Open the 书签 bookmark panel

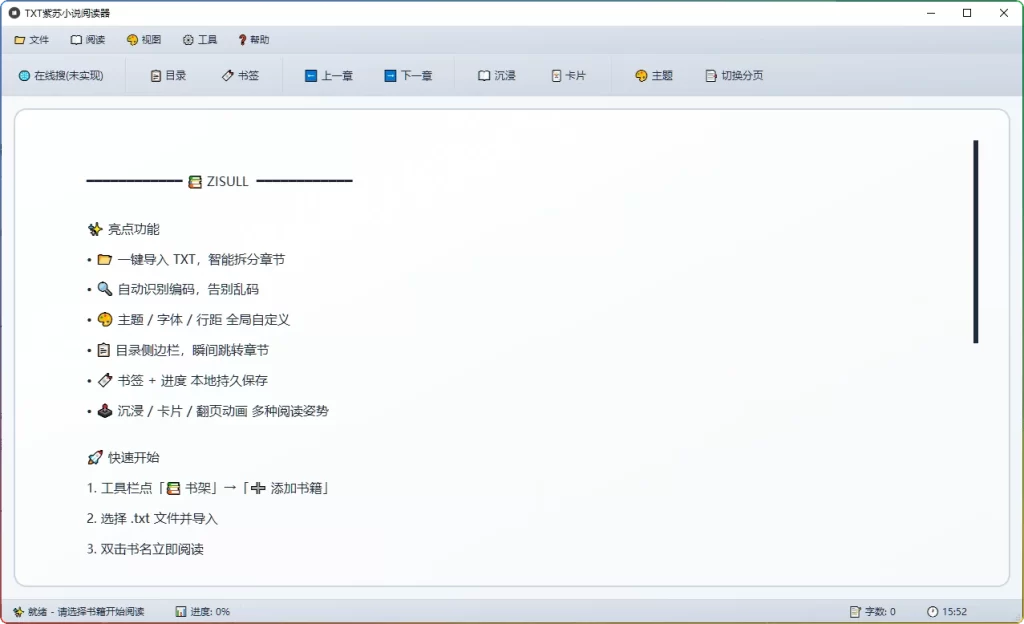click(241, 74)
